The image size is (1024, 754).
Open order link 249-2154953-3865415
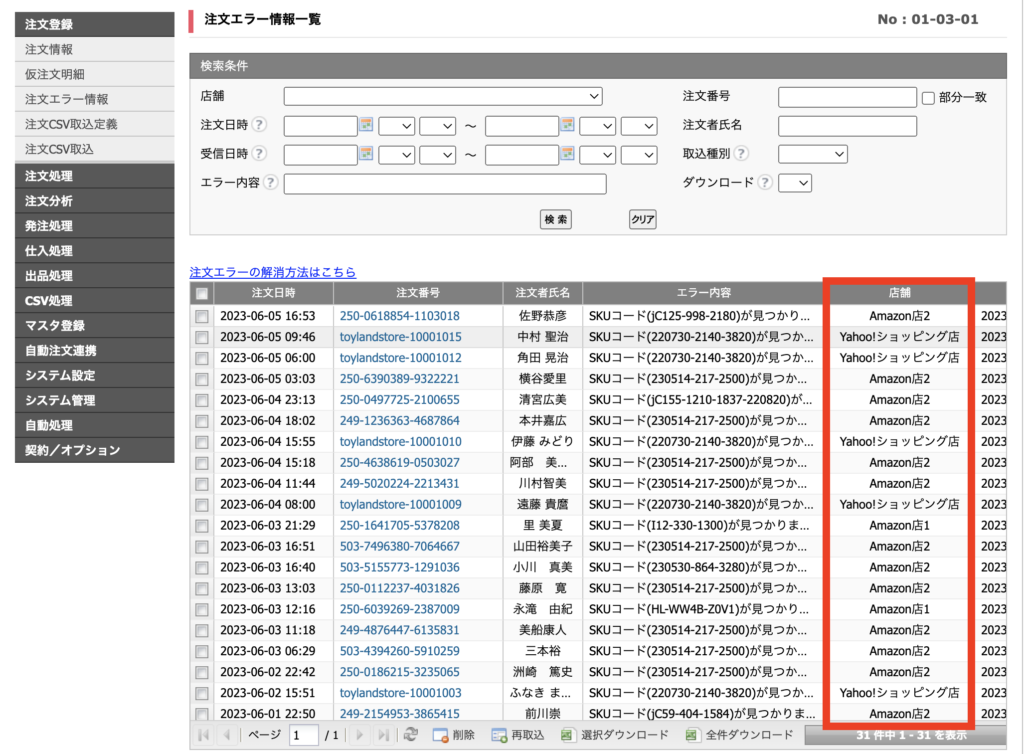[400, 714]
